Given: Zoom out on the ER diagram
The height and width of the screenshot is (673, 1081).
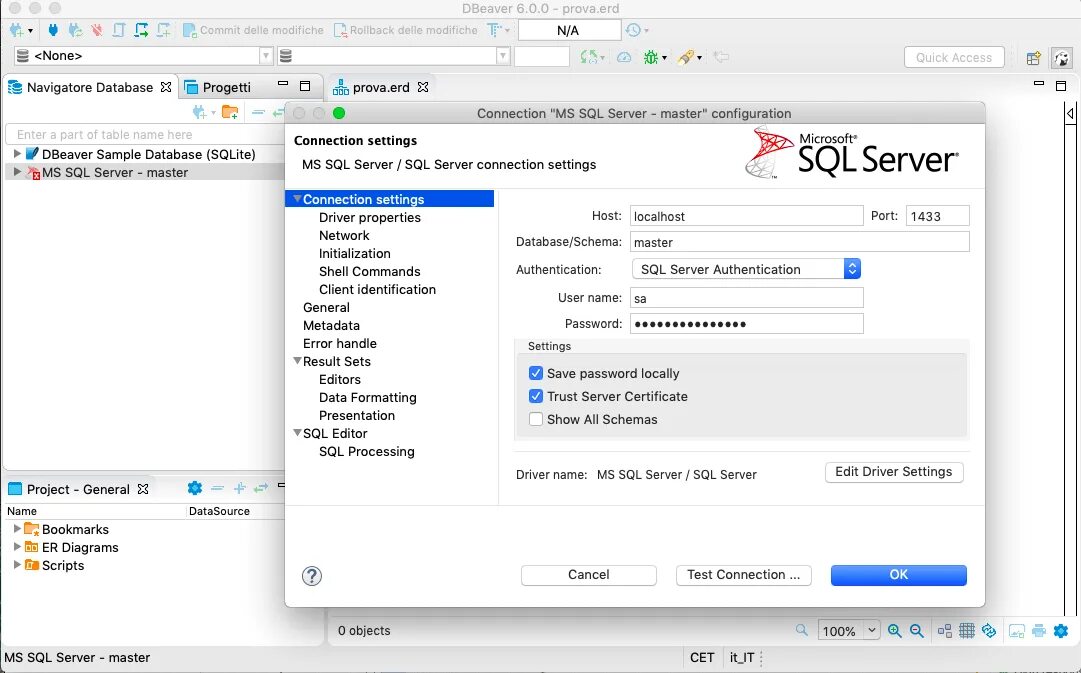Looking at the screenshot, I should (917, 630).
